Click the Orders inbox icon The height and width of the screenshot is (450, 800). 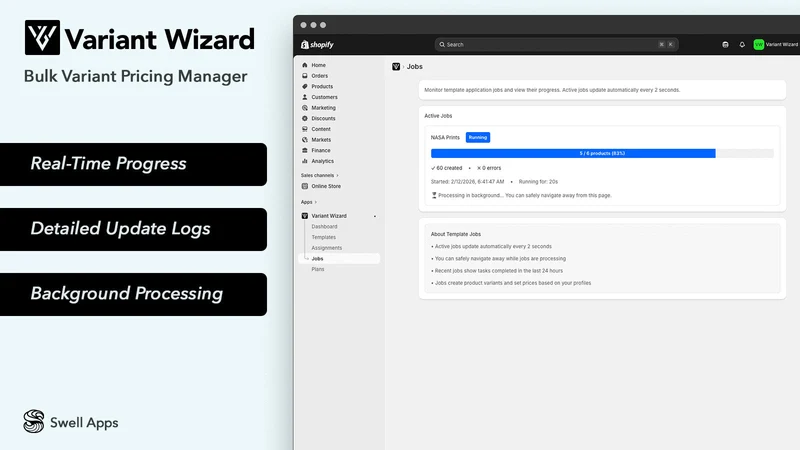coord(305,76)
